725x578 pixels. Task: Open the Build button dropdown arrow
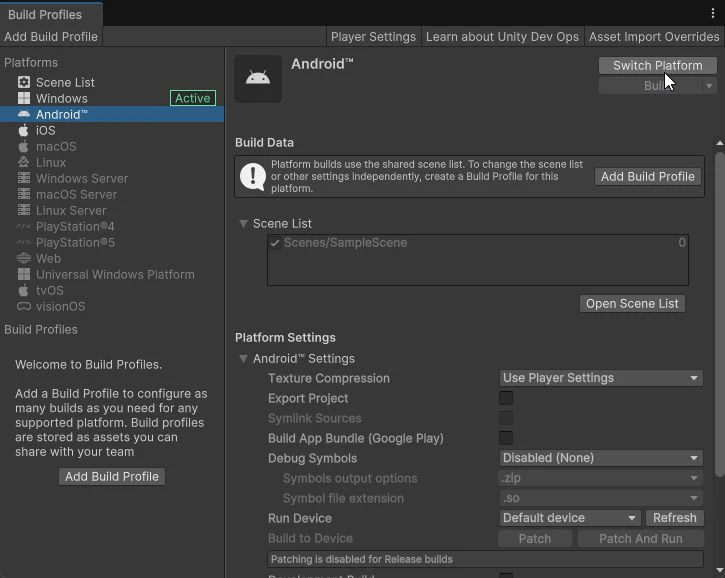(x=709, y=86)
